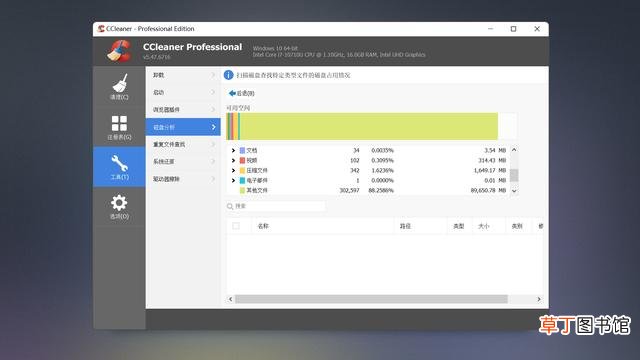This screenshot has width=640, height=360.
Task: Click the chevron beside Uninstall (卸载)
Action: 213,75
